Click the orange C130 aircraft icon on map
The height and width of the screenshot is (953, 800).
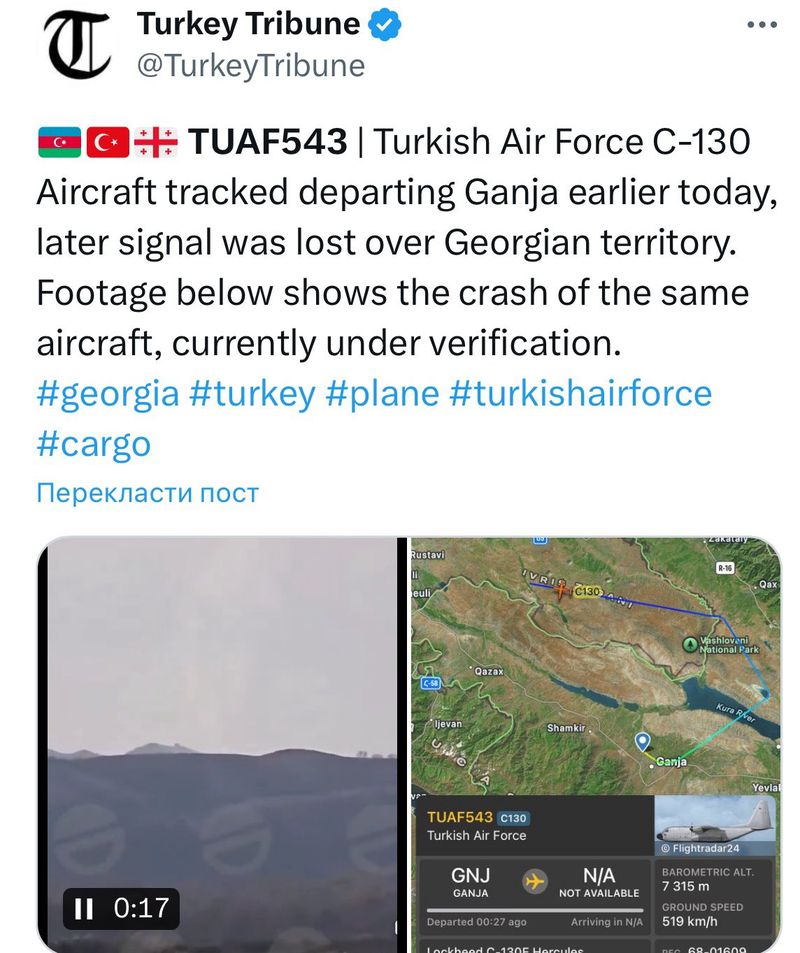pyautogui.click(x=563, y=590)
